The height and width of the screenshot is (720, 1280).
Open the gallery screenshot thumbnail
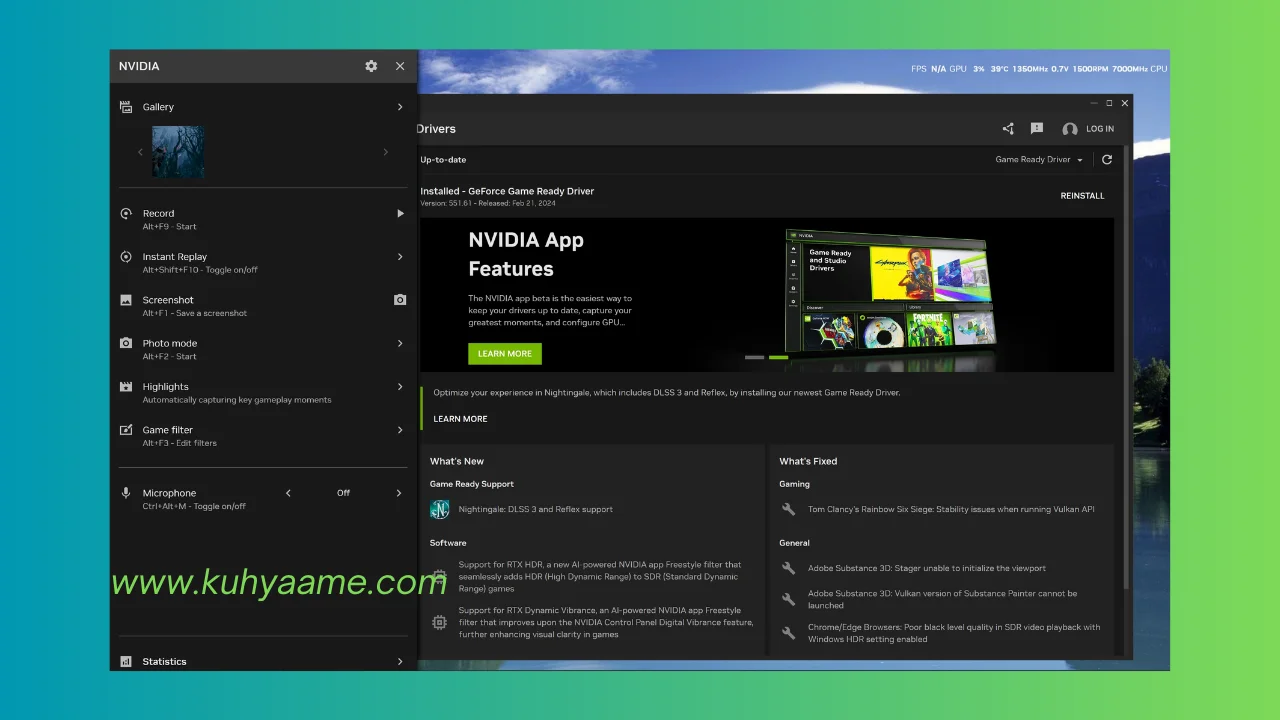tap(178, 152)
